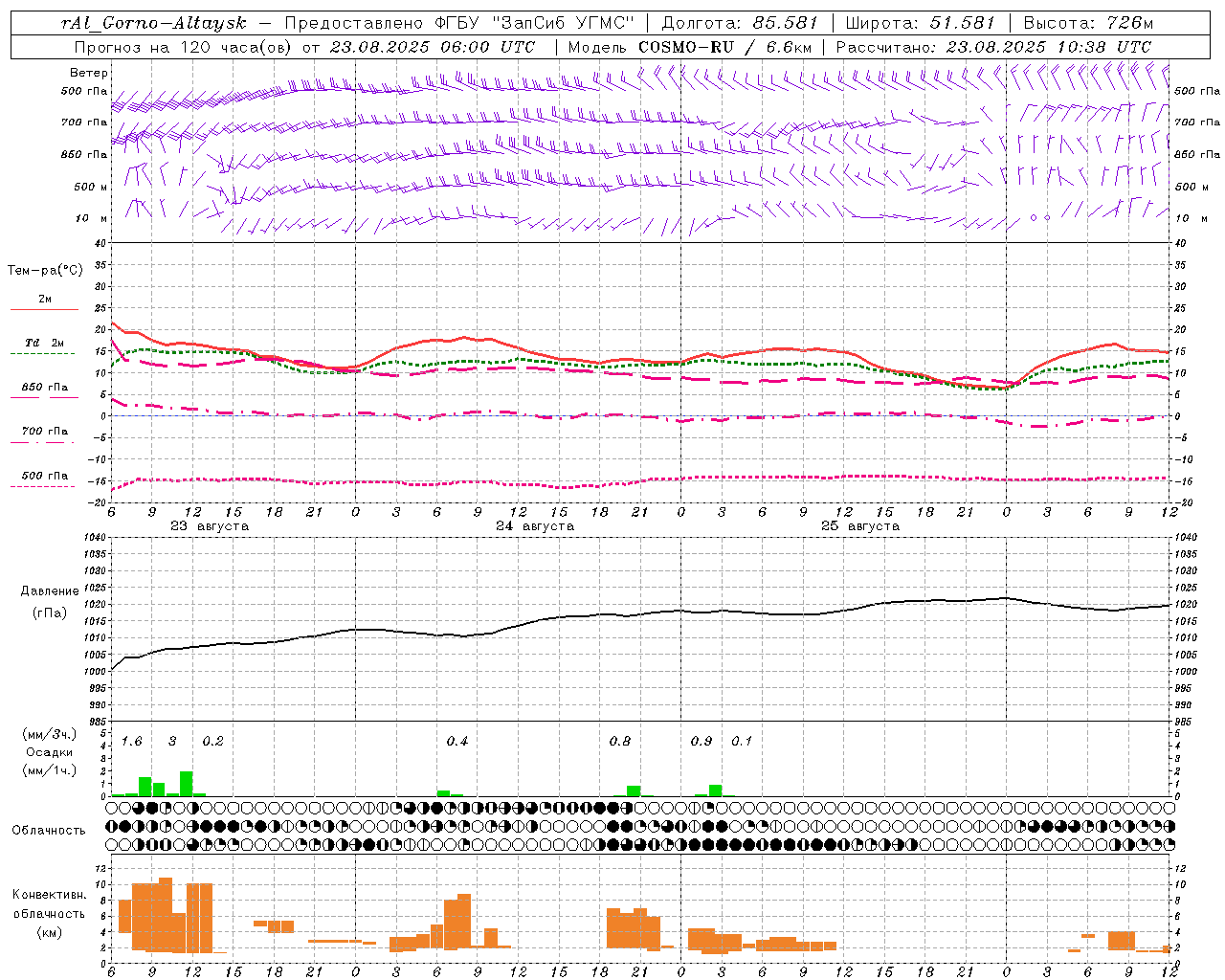Image resolution: width=1225 pixels, height=980 pixels.
Task: Click the 500 м wind level label left of chart
Action: [91, 187]
